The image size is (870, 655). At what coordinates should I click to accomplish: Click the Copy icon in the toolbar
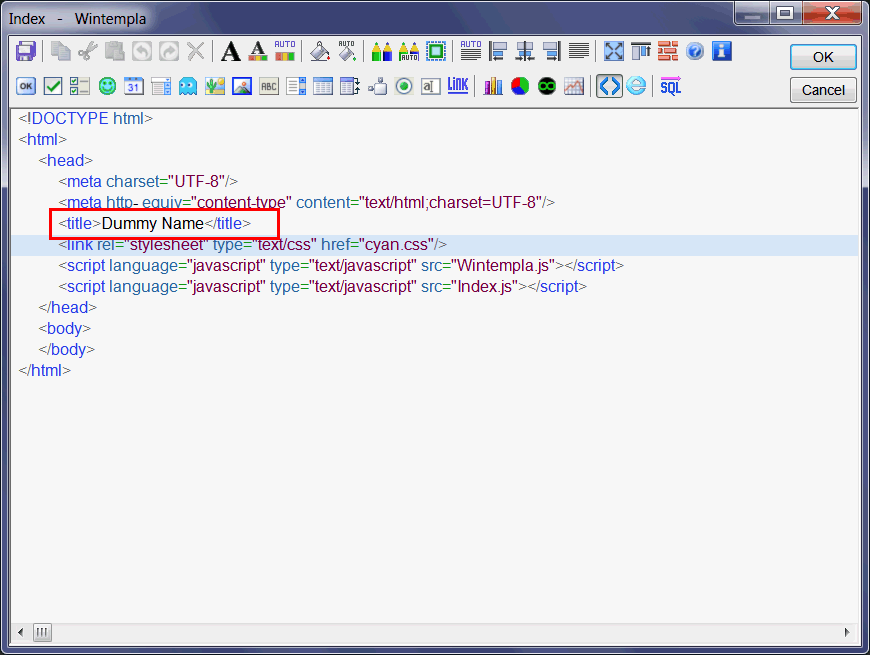click(x=60, y=52)
